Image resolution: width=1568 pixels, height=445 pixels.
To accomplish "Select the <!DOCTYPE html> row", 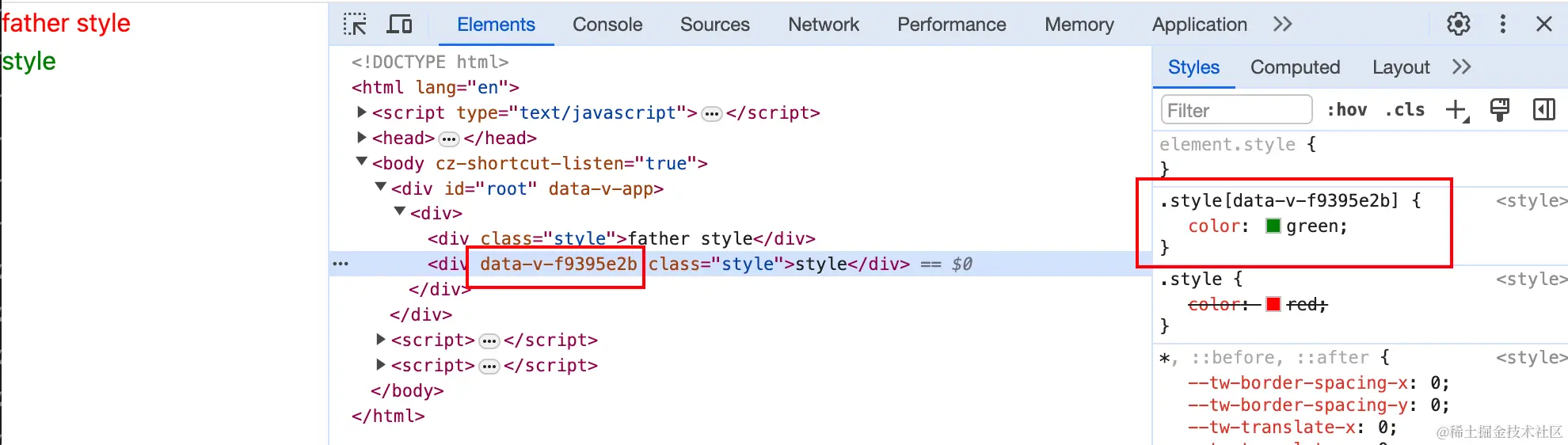I will (430, 62).
